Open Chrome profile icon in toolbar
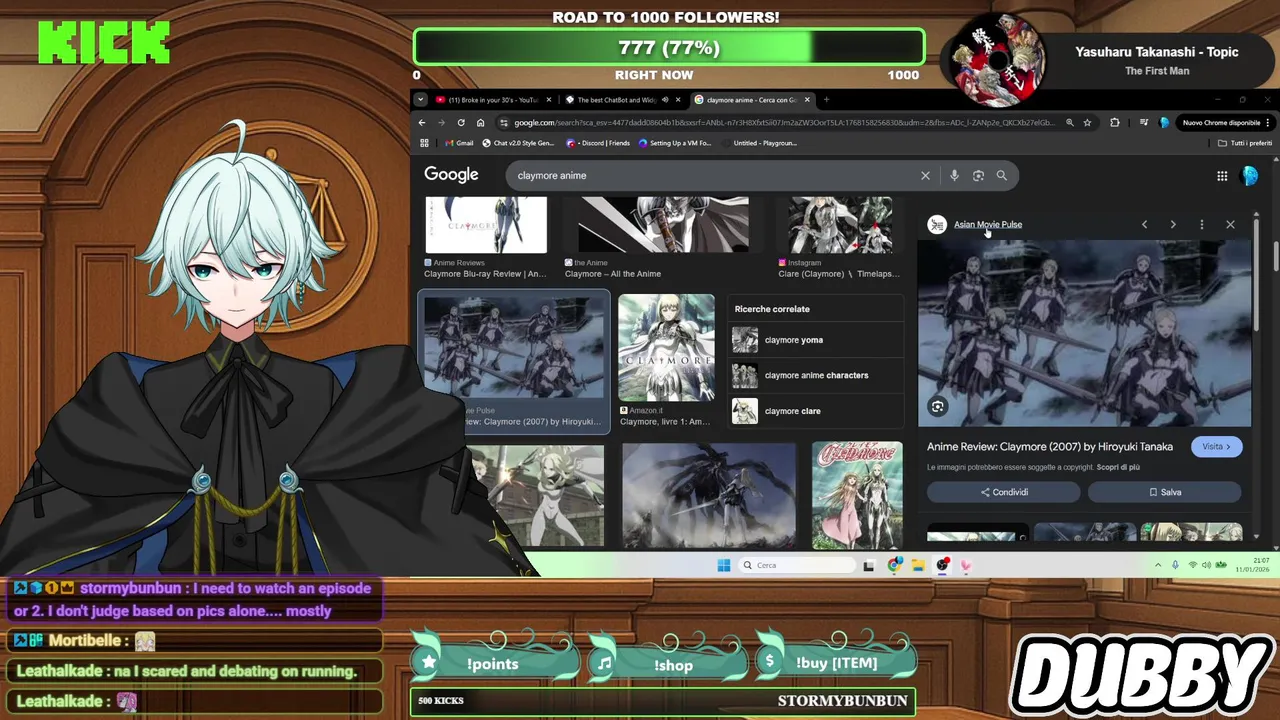Screen dimensions: 1280x720 pos(1164,122)
